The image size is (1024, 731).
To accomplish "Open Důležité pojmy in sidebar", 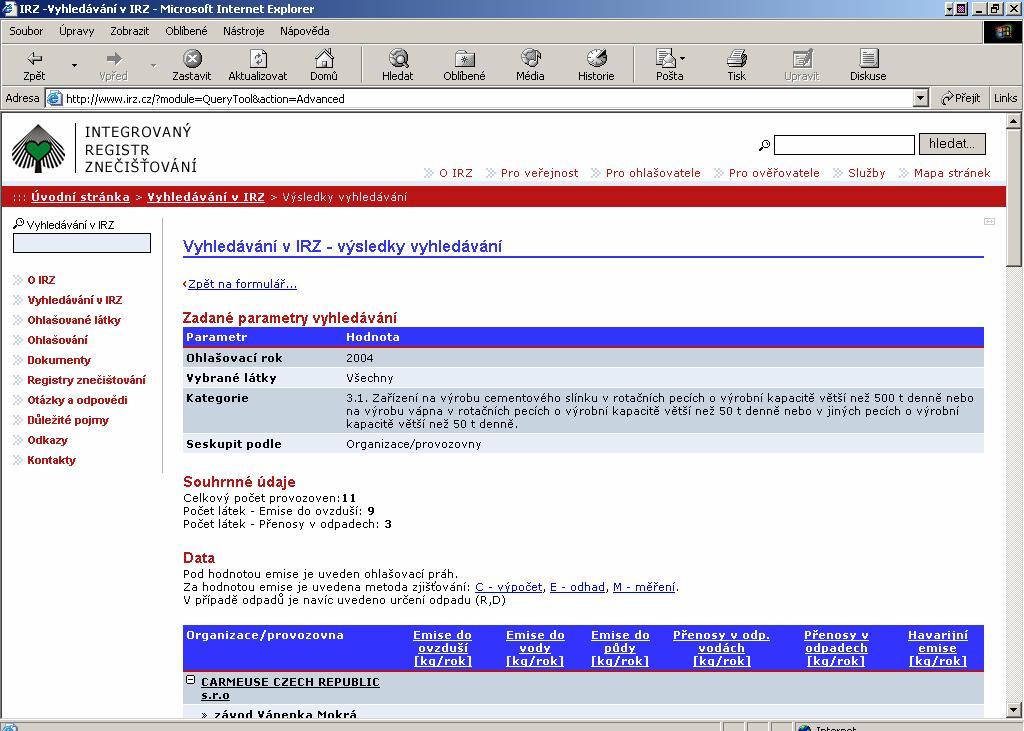I will [68, 420].
